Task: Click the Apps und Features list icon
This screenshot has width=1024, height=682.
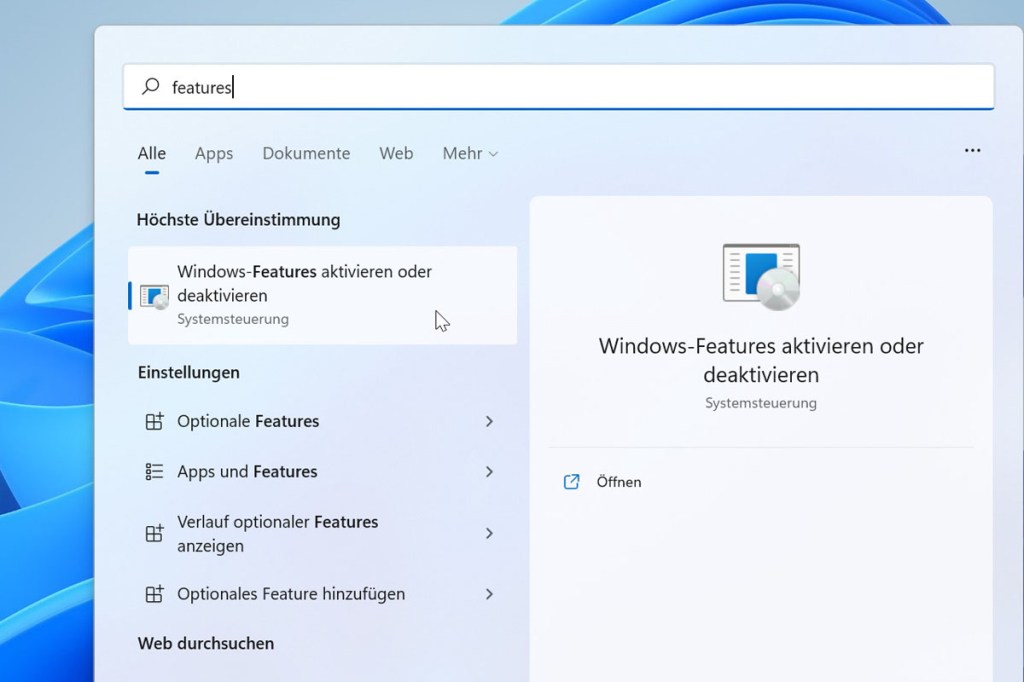Action: (154, 472)
